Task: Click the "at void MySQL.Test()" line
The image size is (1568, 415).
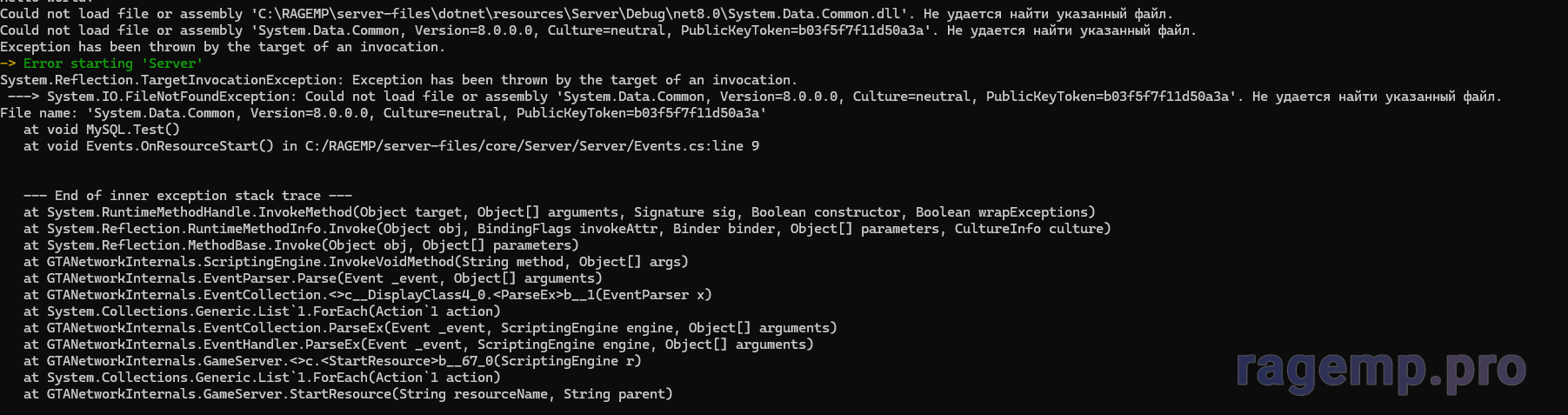Action: (x=102, y=130)
